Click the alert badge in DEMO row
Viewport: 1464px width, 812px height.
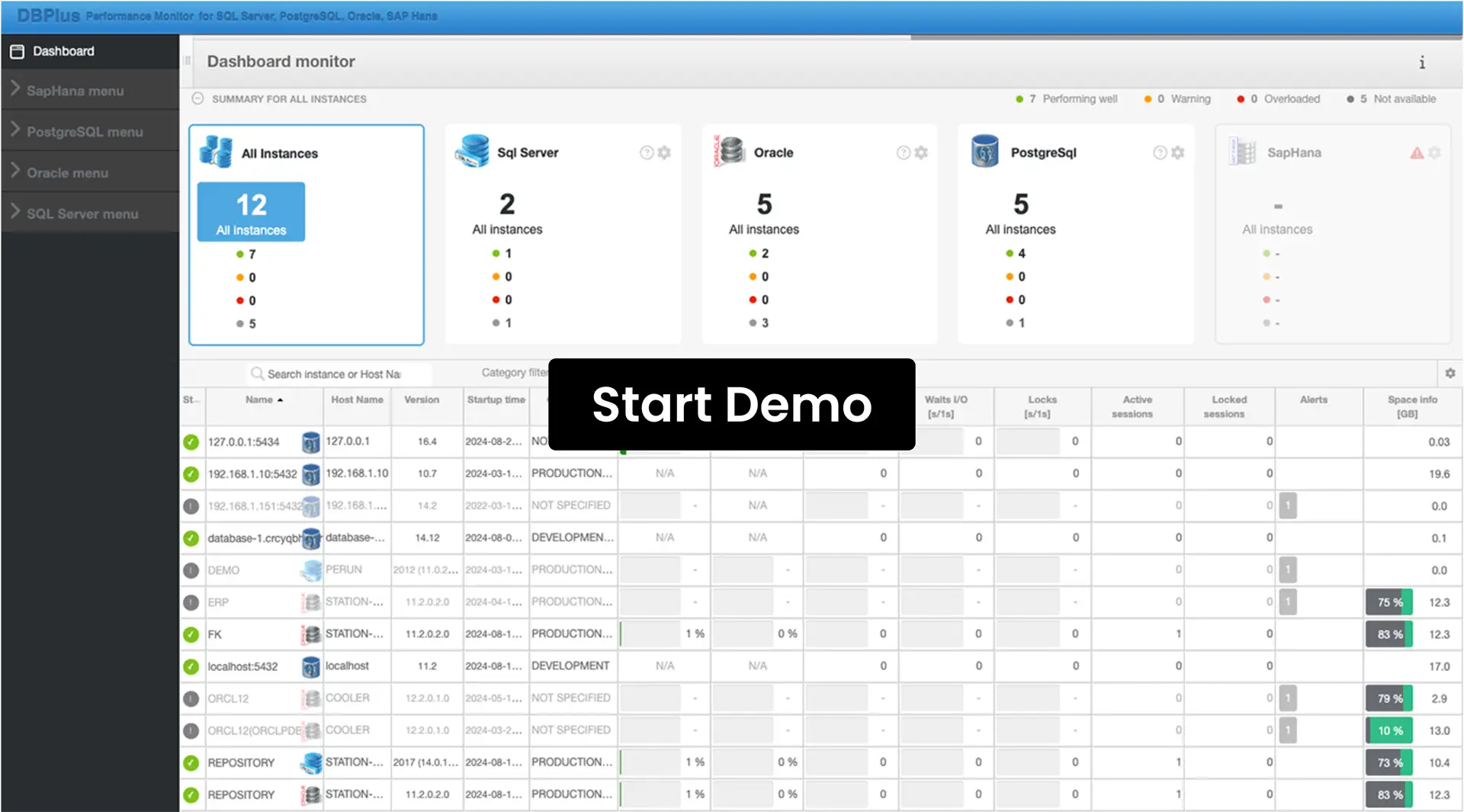tap(1288, 570)
